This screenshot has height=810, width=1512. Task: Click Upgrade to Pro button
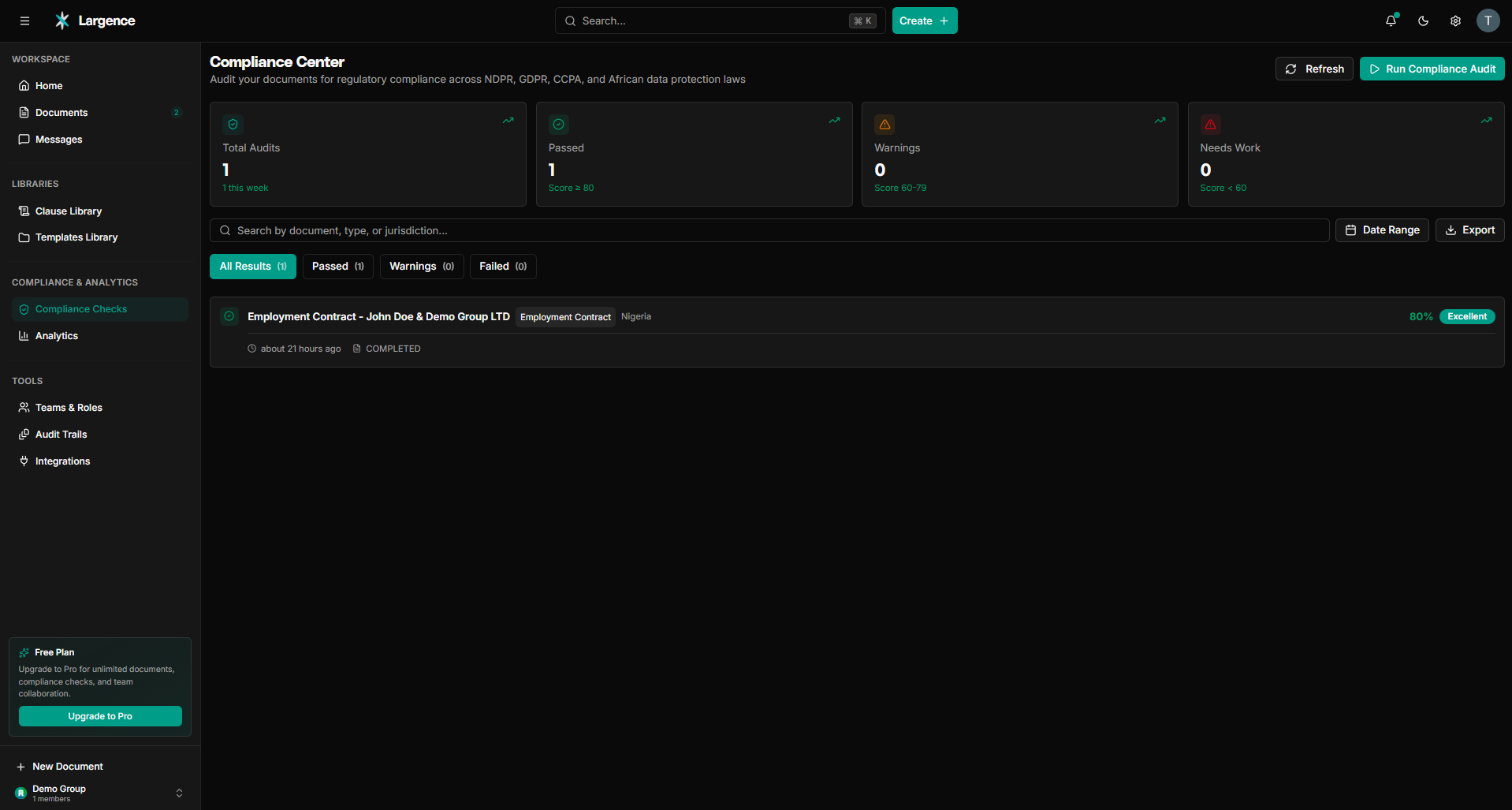click(100, 716)
